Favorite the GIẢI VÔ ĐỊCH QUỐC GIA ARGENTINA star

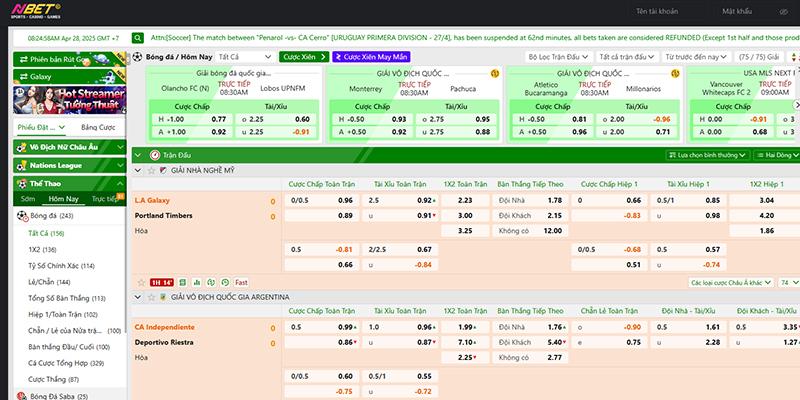[x=151, y=297]
